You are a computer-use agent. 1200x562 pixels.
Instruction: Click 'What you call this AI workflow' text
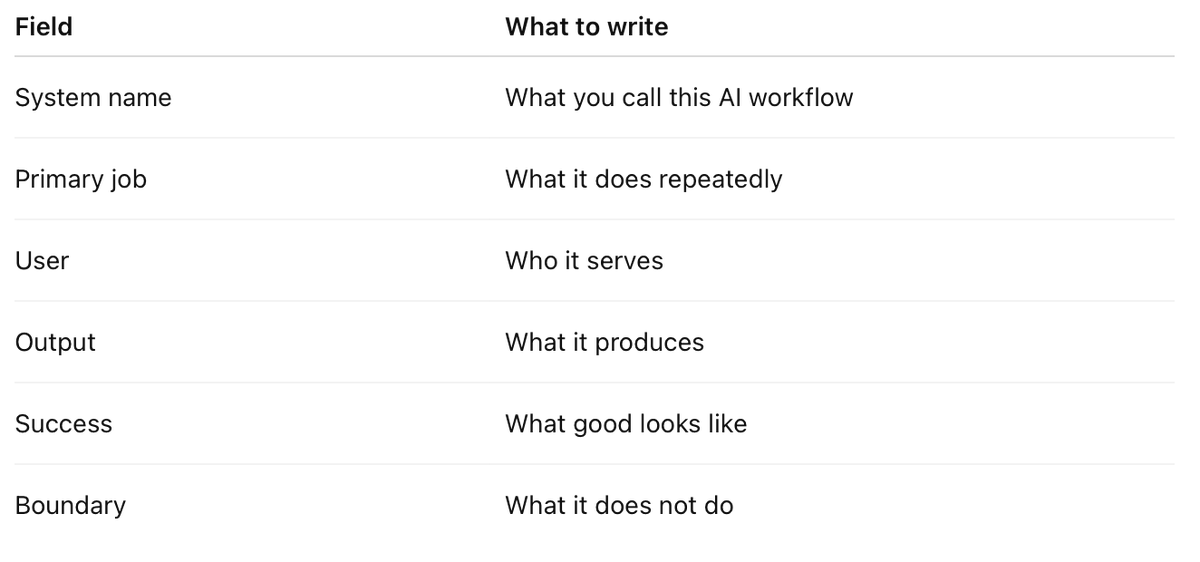pyautogui.click(x=679, y=98)
